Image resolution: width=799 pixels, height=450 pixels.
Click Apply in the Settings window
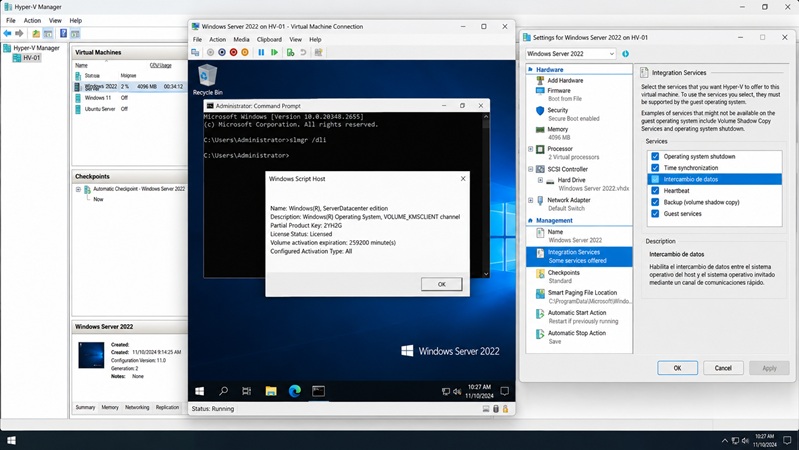(x=769, y=368)
